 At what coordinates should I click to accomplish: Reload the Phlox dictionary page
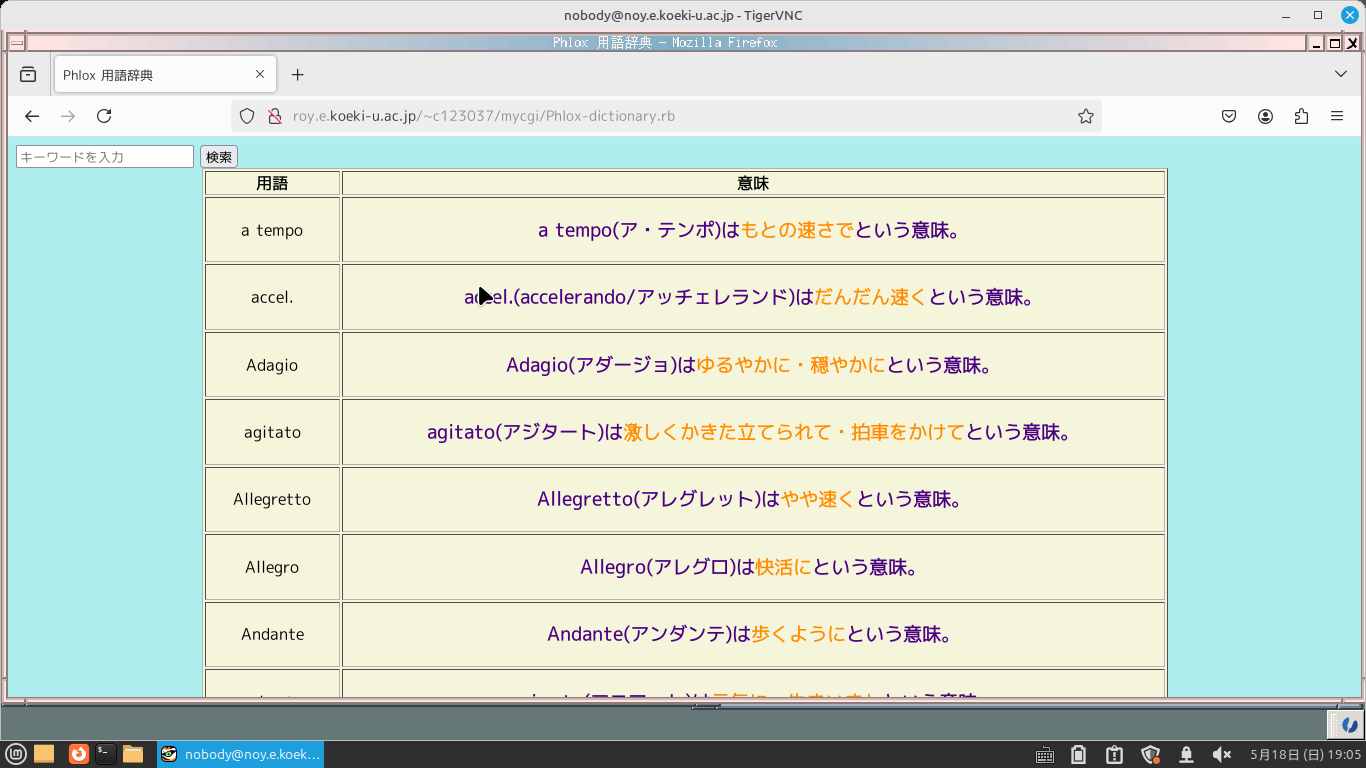click(x=104, y=116)
